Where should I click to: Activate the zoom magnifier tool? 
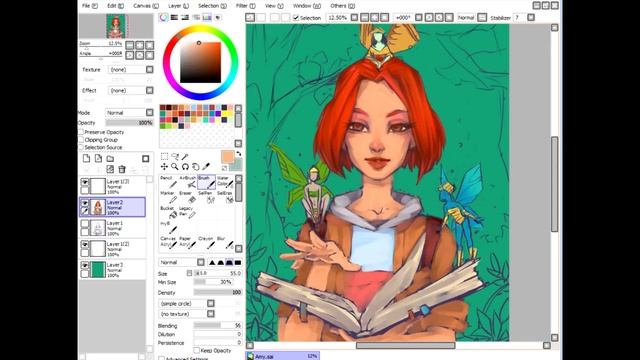pyautogui.click(x=175, y=167)
